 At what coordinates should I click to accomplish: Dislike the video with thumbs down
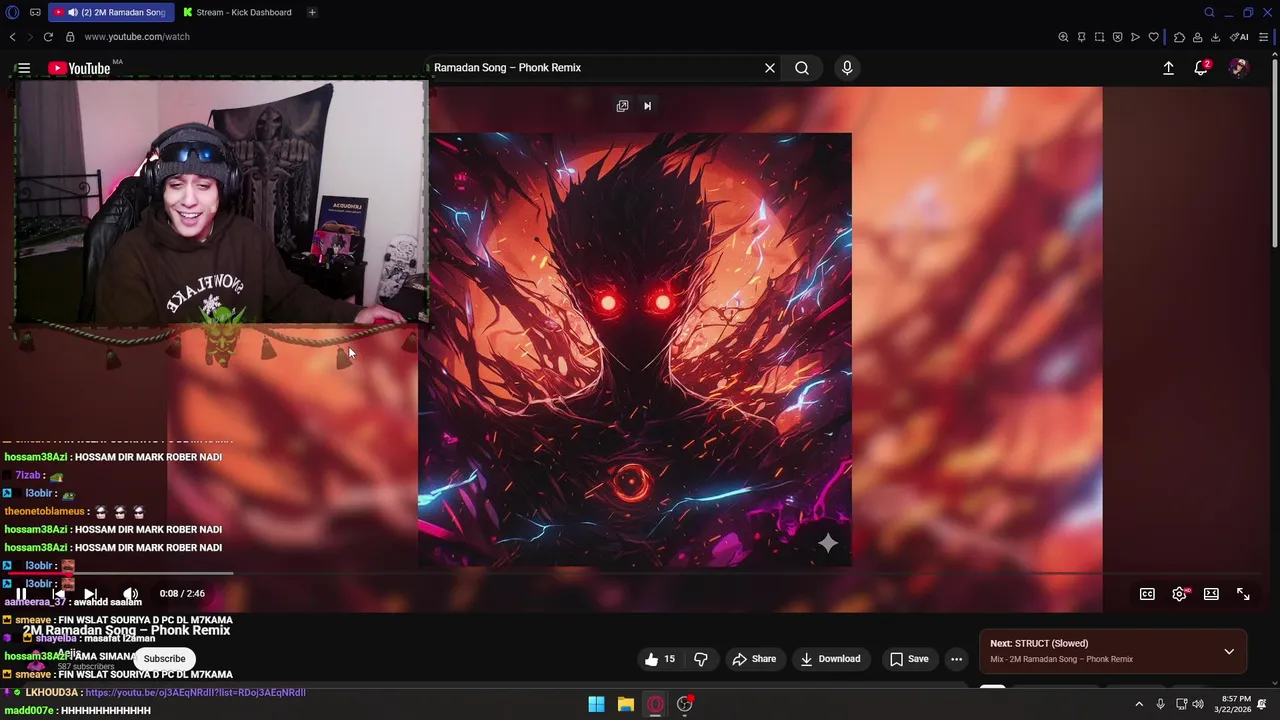(x=701, y=659)
